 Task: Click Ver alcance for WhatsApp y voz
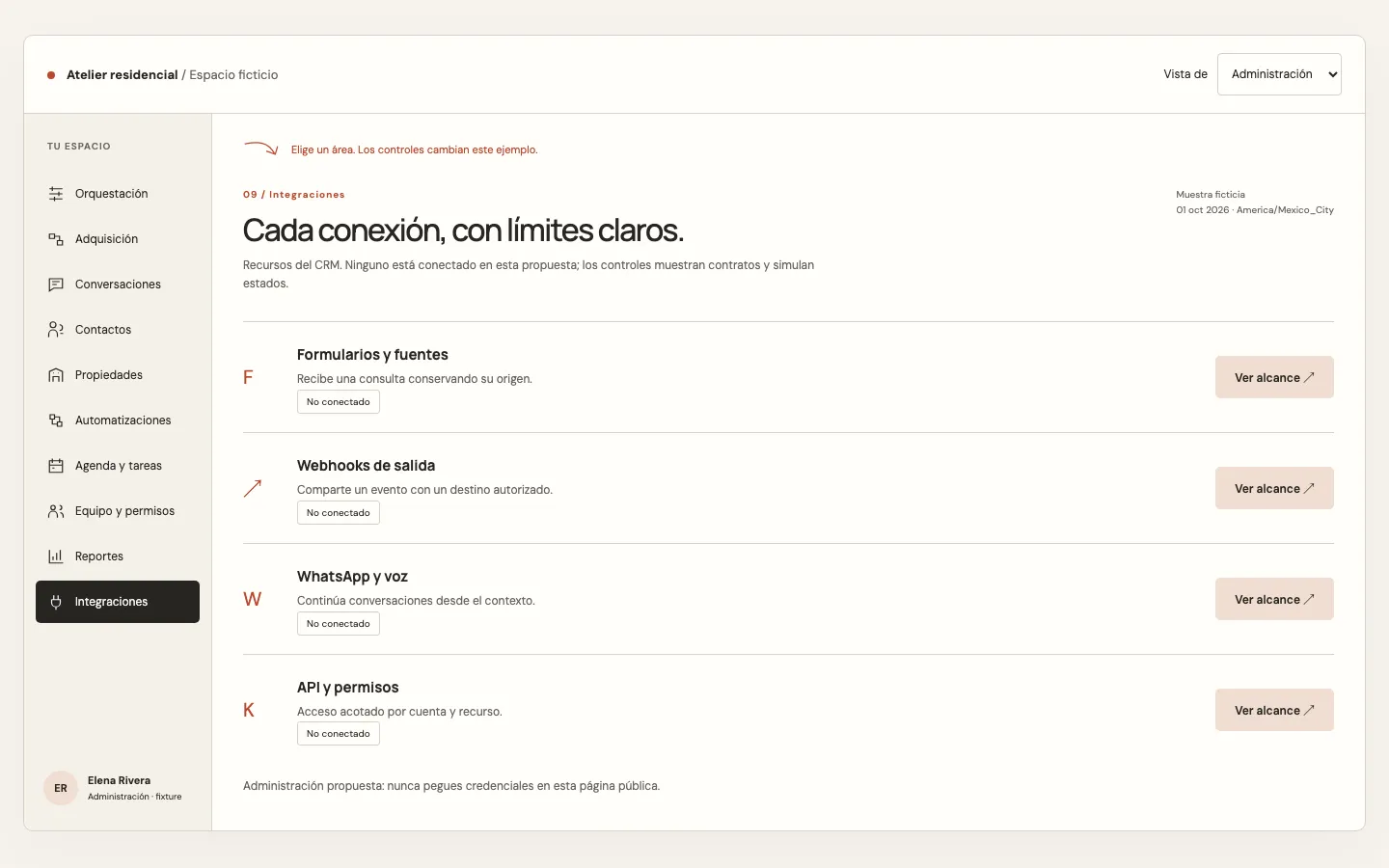click(x=1274, y=599)
